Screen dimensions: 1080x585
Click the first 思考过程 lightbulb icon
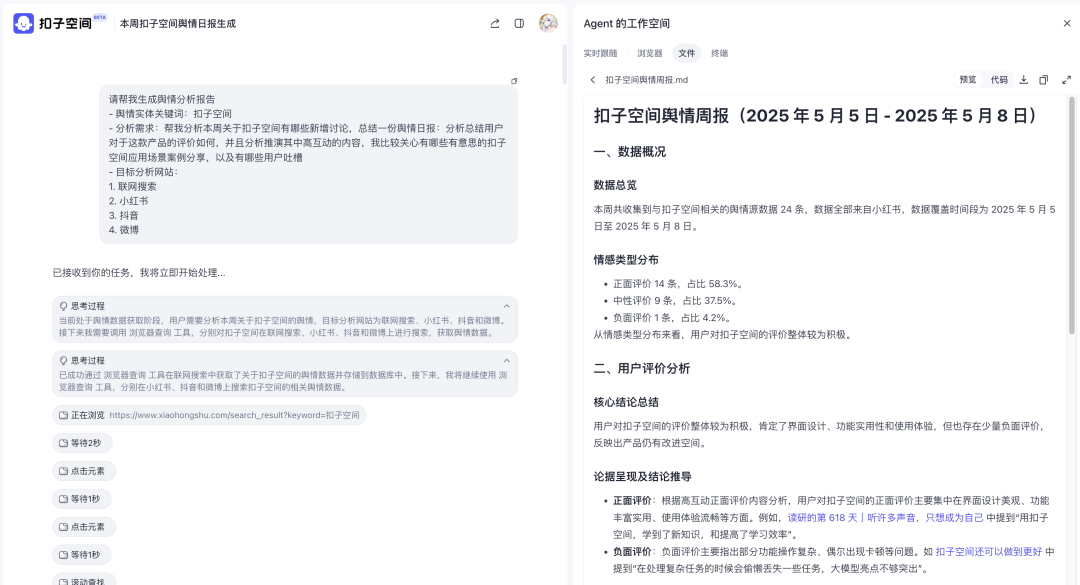click(63, 306)
